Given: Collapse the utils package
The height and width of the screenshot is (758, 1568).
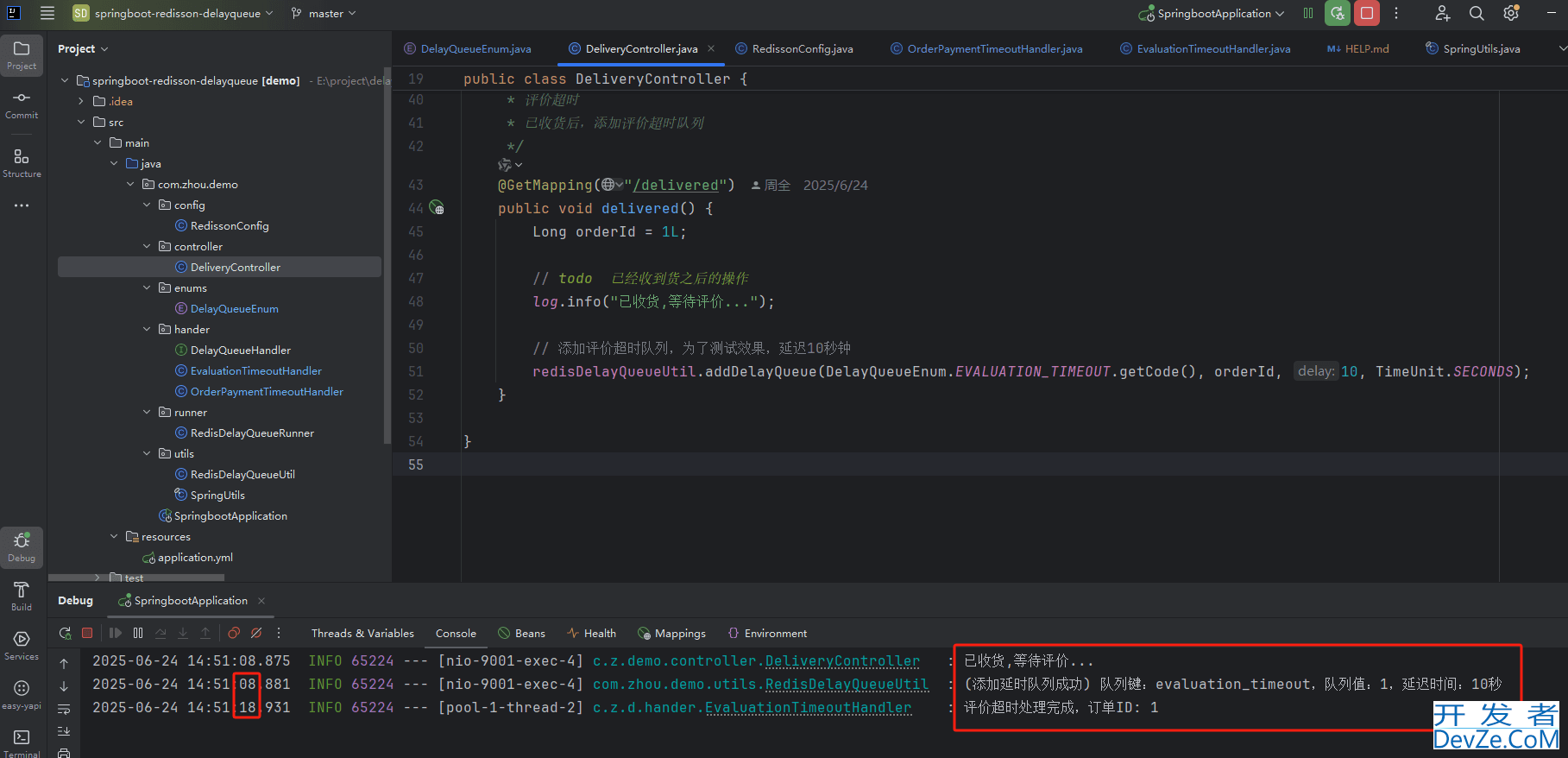Looking at the screenshot, I should pos(147,453).
